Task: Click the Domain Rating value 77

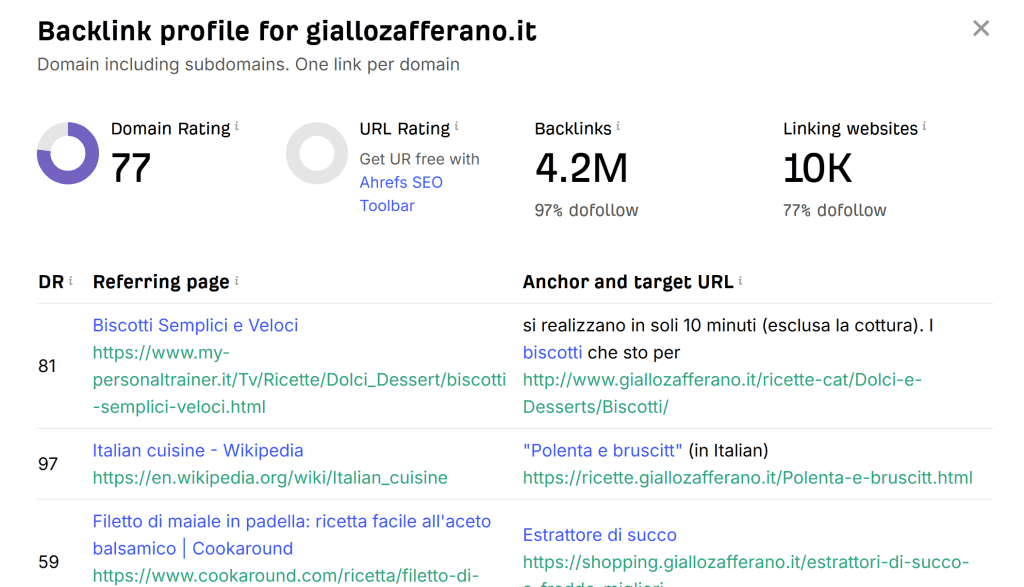Action: [x=131, y=168]
